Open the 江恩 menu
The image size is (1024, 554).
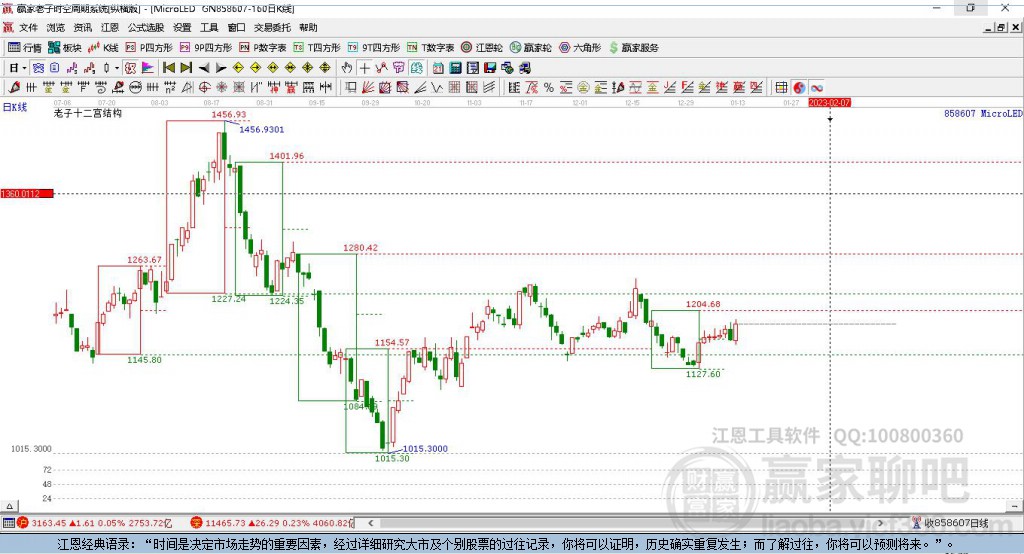point(110,27)
